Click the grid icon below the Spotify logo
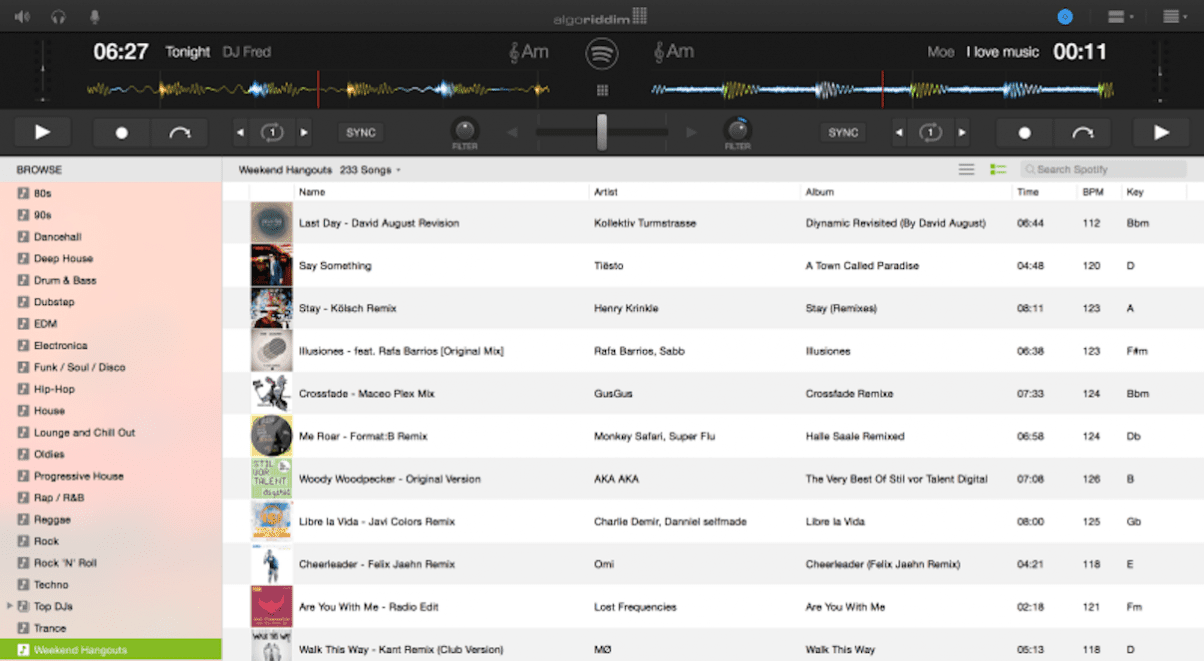Image resolution: width=1204 pixels, height=661 pixels. [x=602, y=90]
